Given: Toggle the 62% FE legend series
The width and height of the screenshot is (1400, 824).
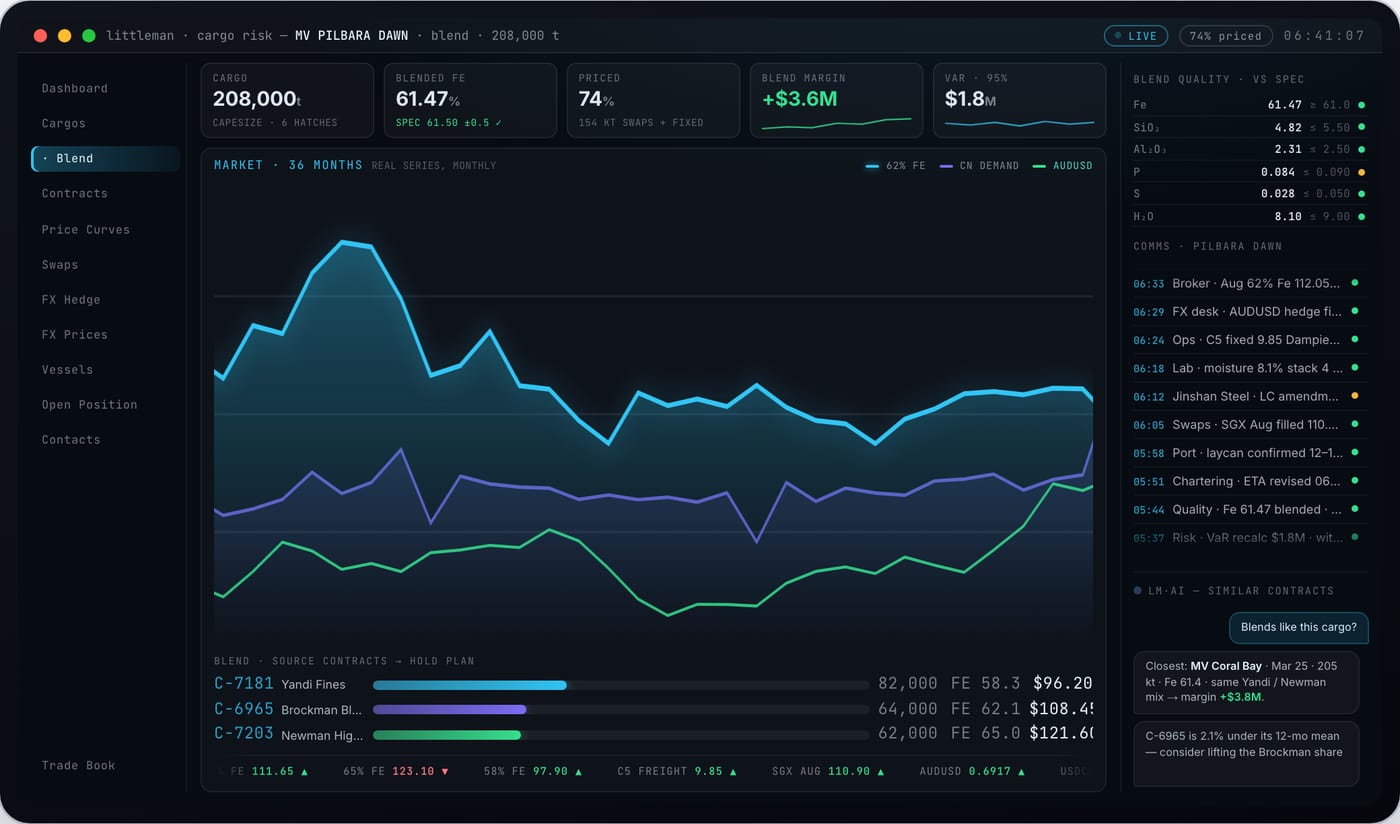Looking at the screenshot, I should [896, 166].
